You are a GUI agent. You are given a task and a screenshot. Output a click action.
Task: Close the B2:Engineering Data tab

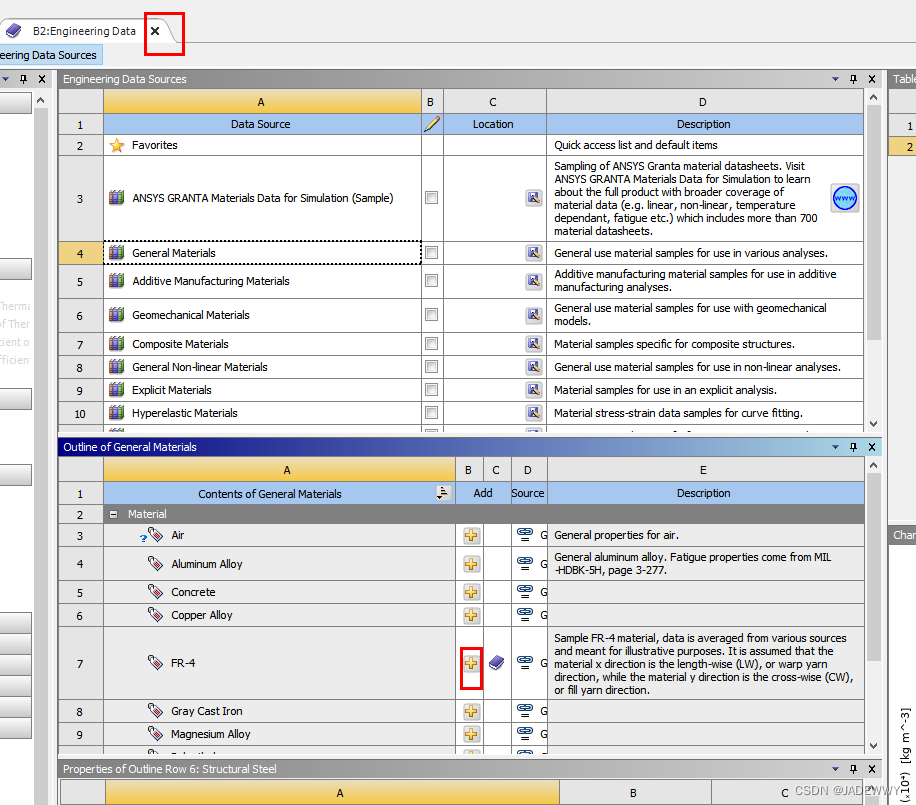(155, 31)
